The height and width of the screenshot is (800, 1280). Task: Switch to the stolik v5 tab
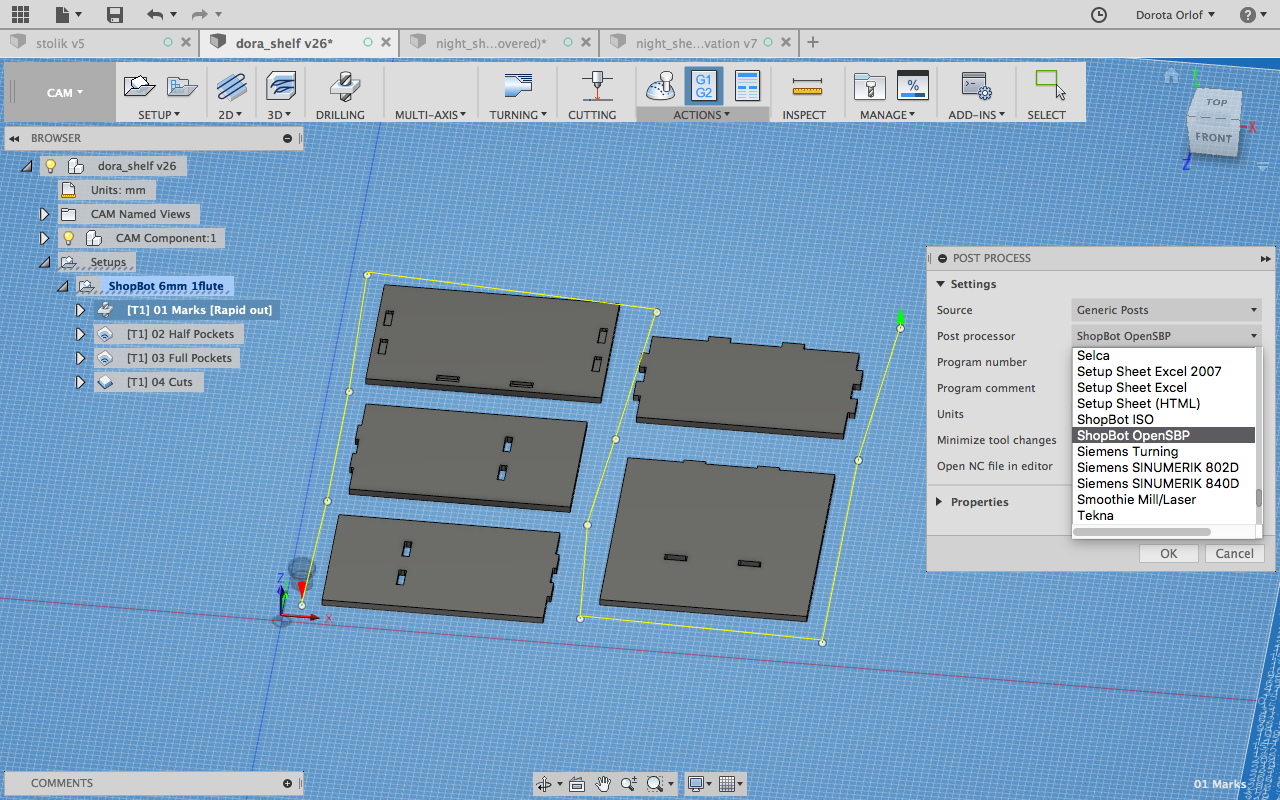60,43
